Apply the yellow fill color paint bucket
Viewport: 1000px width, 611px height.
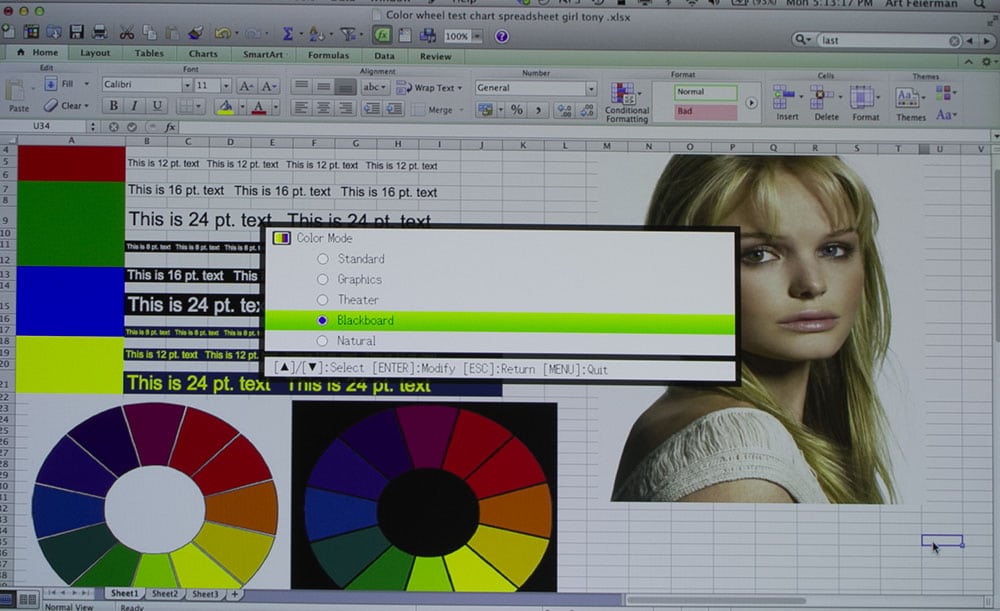(226, 107)
